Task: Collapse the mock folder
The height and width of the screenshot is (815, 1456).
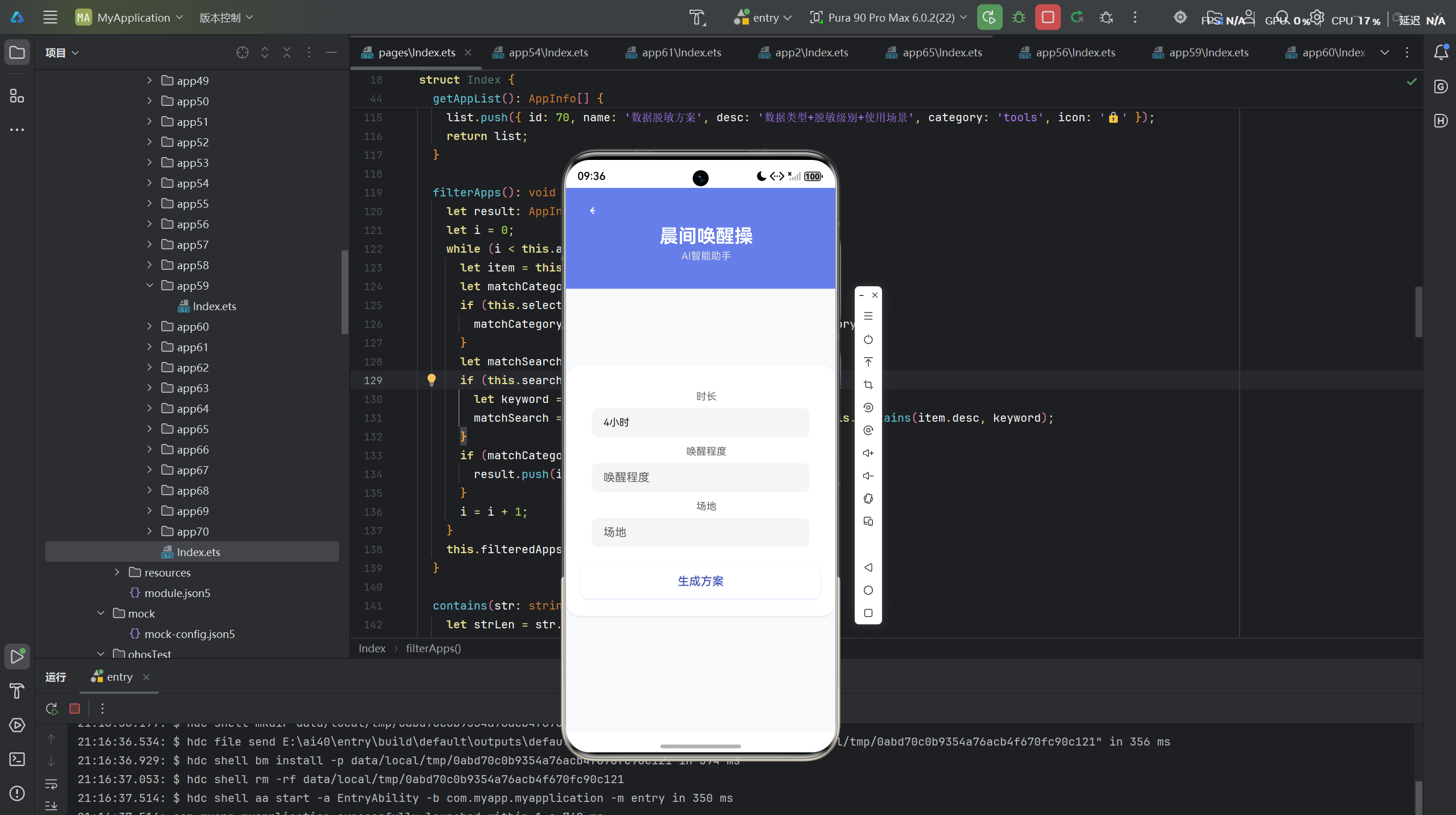Action: (x=101, y=613)
